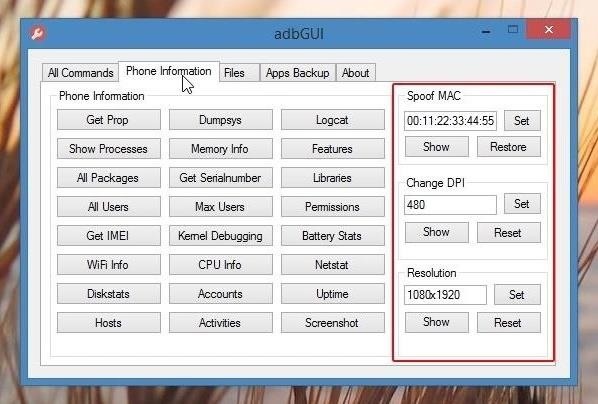
Task: Minimize the adbGUI window
Action: click(486, 31)
